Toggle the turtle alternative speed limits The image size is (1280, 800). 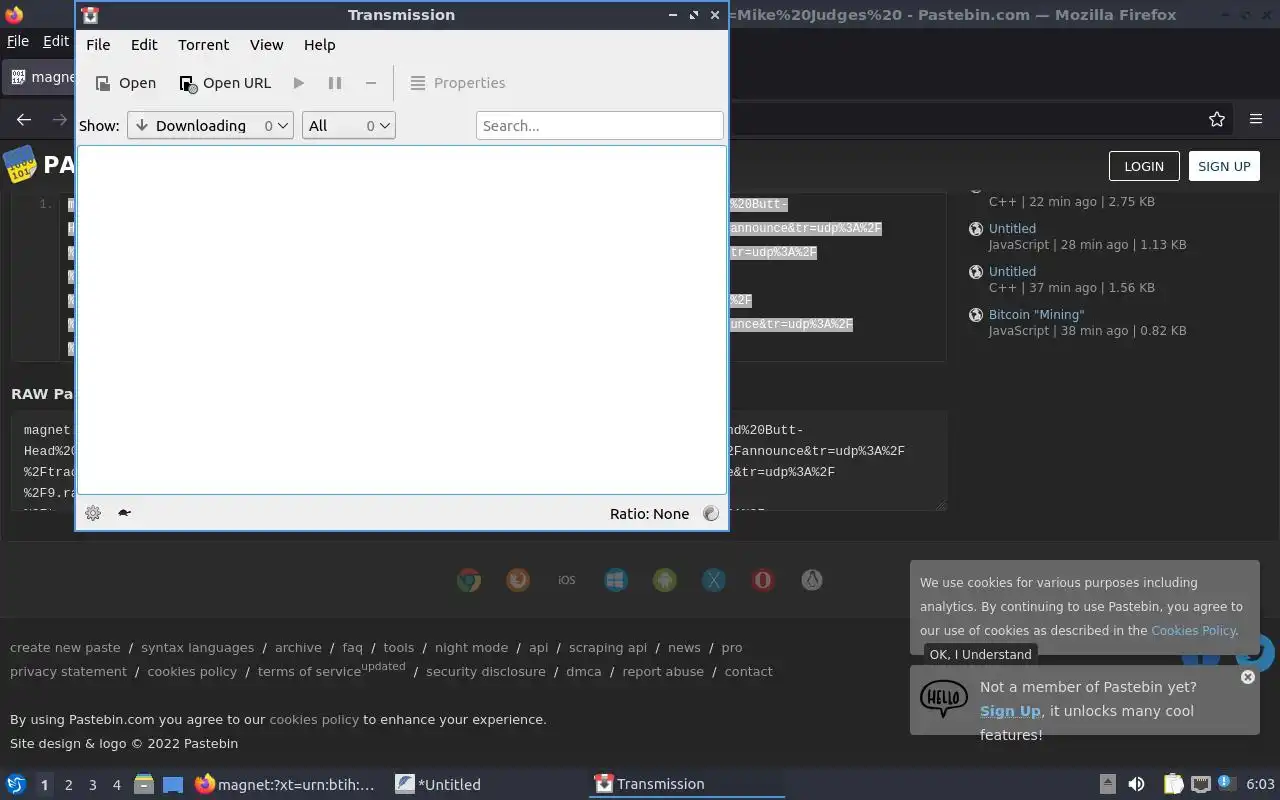pos(124,513)
